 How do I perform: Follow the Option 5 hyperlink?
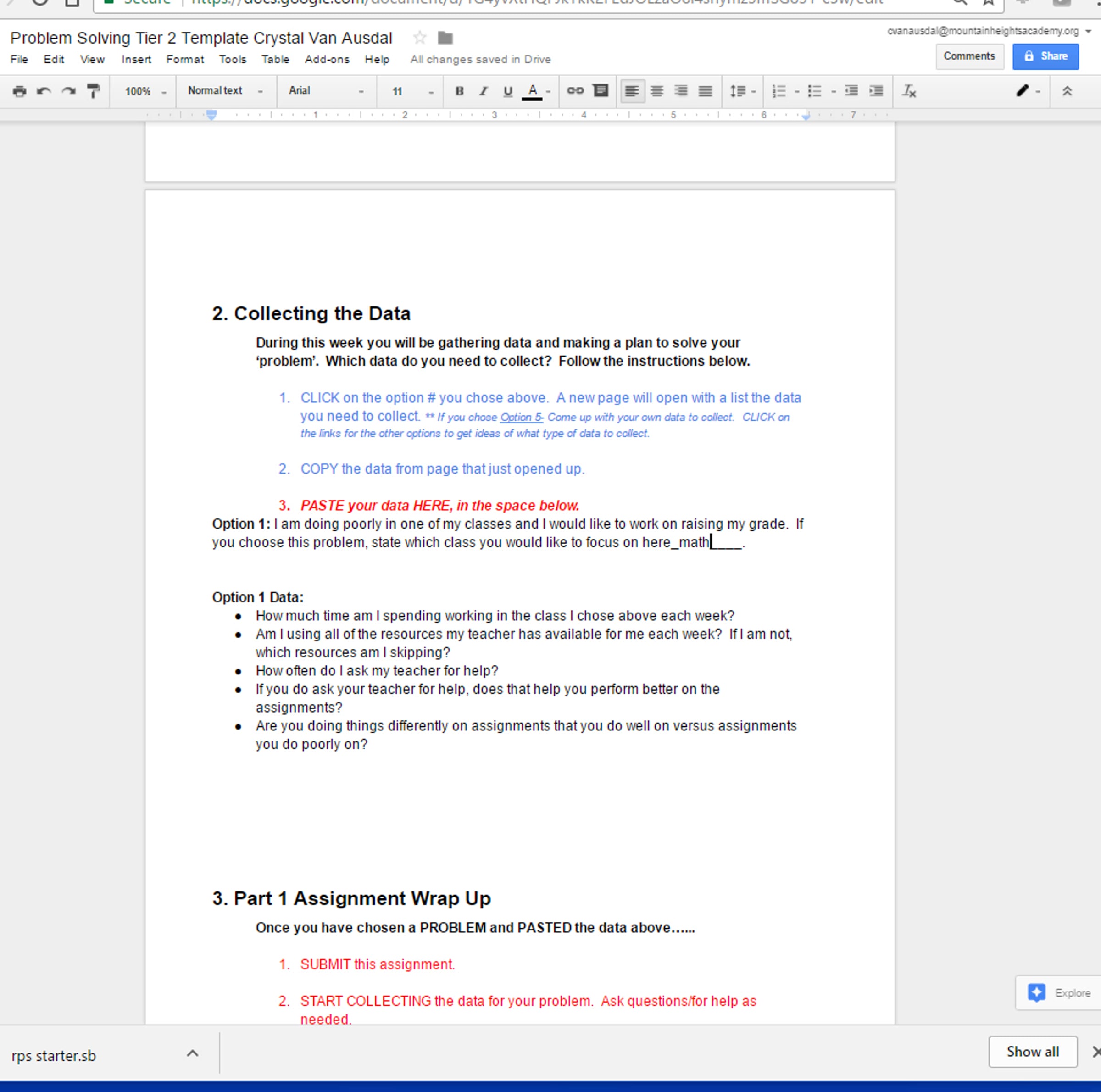click(x=521, y=417)
